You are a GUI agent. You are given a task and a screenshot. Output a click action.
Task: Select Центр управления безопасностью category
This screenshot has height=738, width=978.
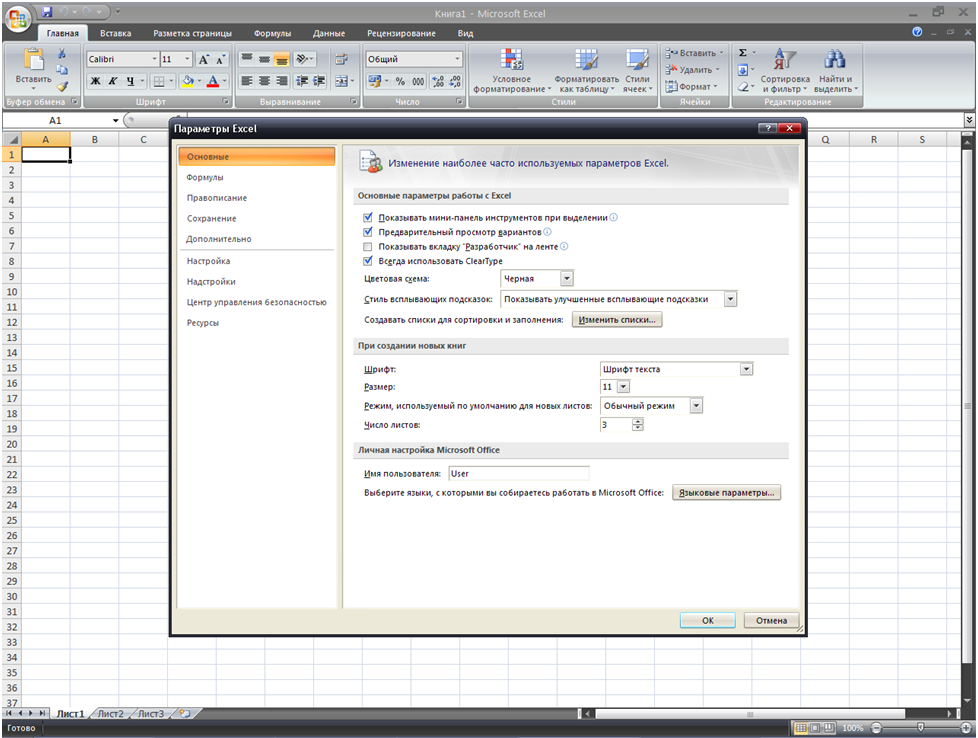[x=256, y=302]
